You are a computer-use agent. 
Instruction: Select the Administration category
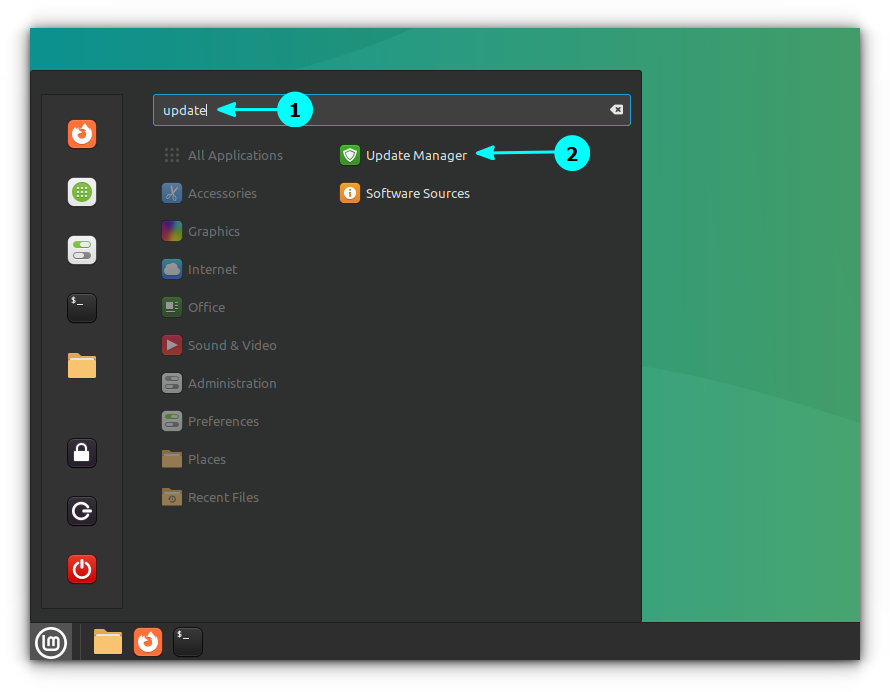point(232,383)
